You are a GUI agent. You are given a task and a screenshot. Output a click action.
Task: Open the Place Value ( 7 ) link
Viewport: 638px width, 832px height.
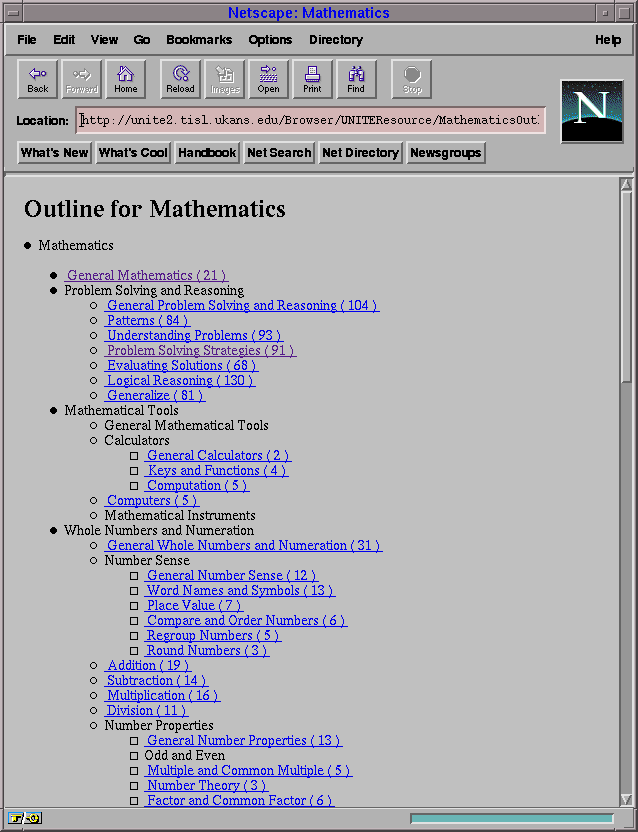point(194,605)
